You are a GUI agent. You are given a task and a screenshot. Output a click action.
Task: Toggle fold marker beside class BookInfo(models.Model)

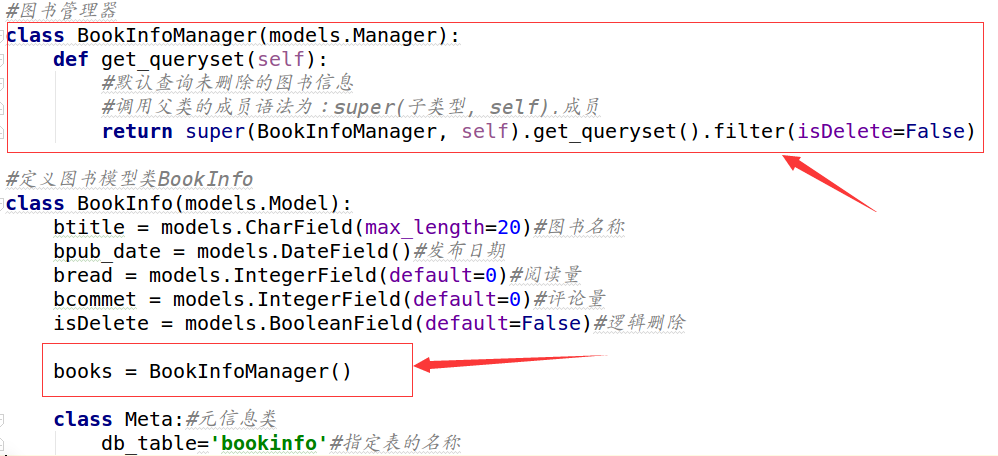click(3, 204)
